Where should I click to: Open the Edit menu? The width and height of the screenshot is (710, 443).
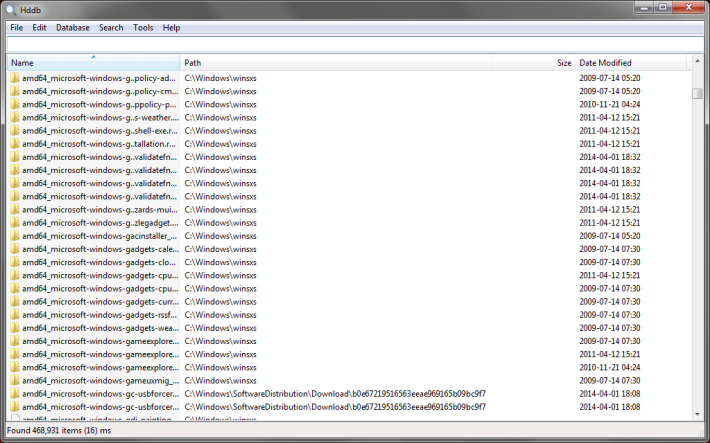(x=39, y=28)
